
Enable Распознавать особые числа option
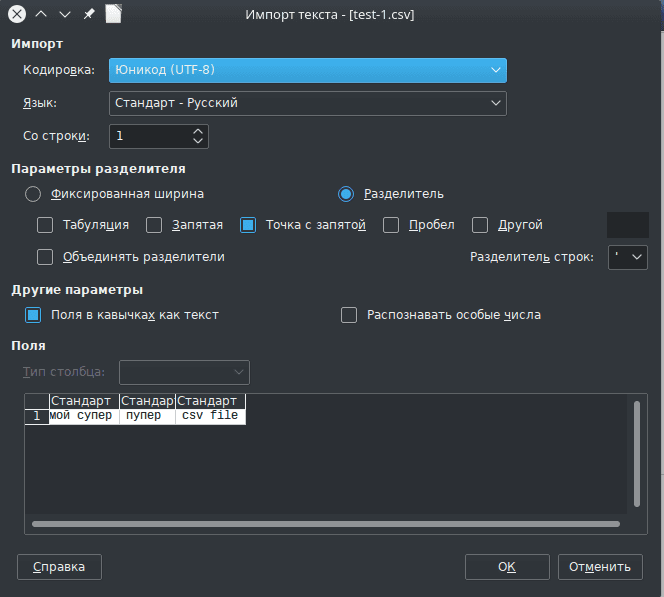point(349,315)
